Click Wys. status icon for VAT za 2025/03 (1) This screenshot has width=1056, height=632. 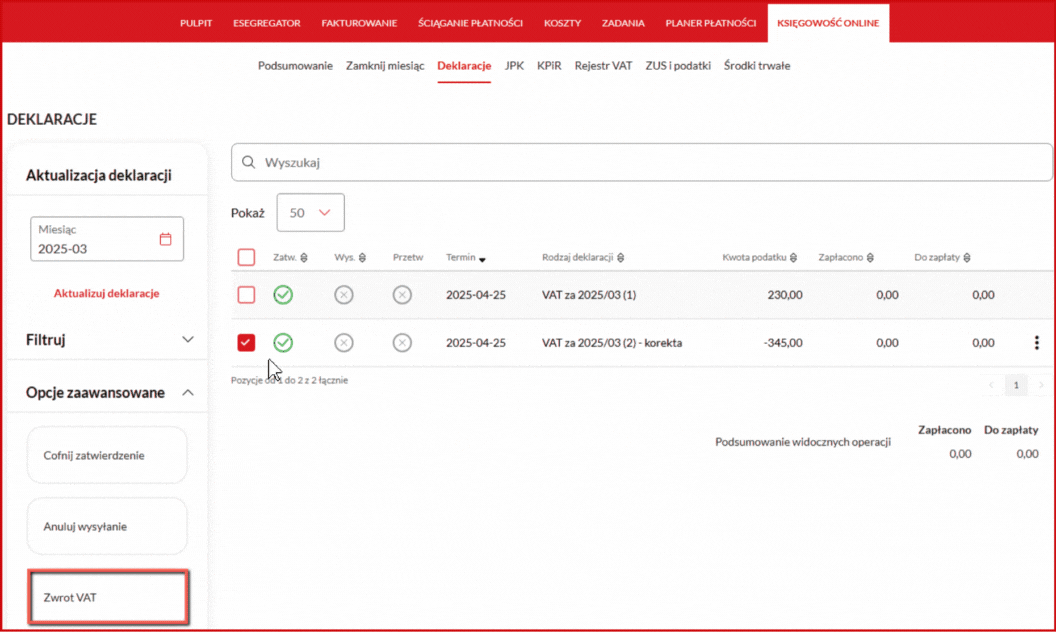pyautogui.click(x=343, y=295)
